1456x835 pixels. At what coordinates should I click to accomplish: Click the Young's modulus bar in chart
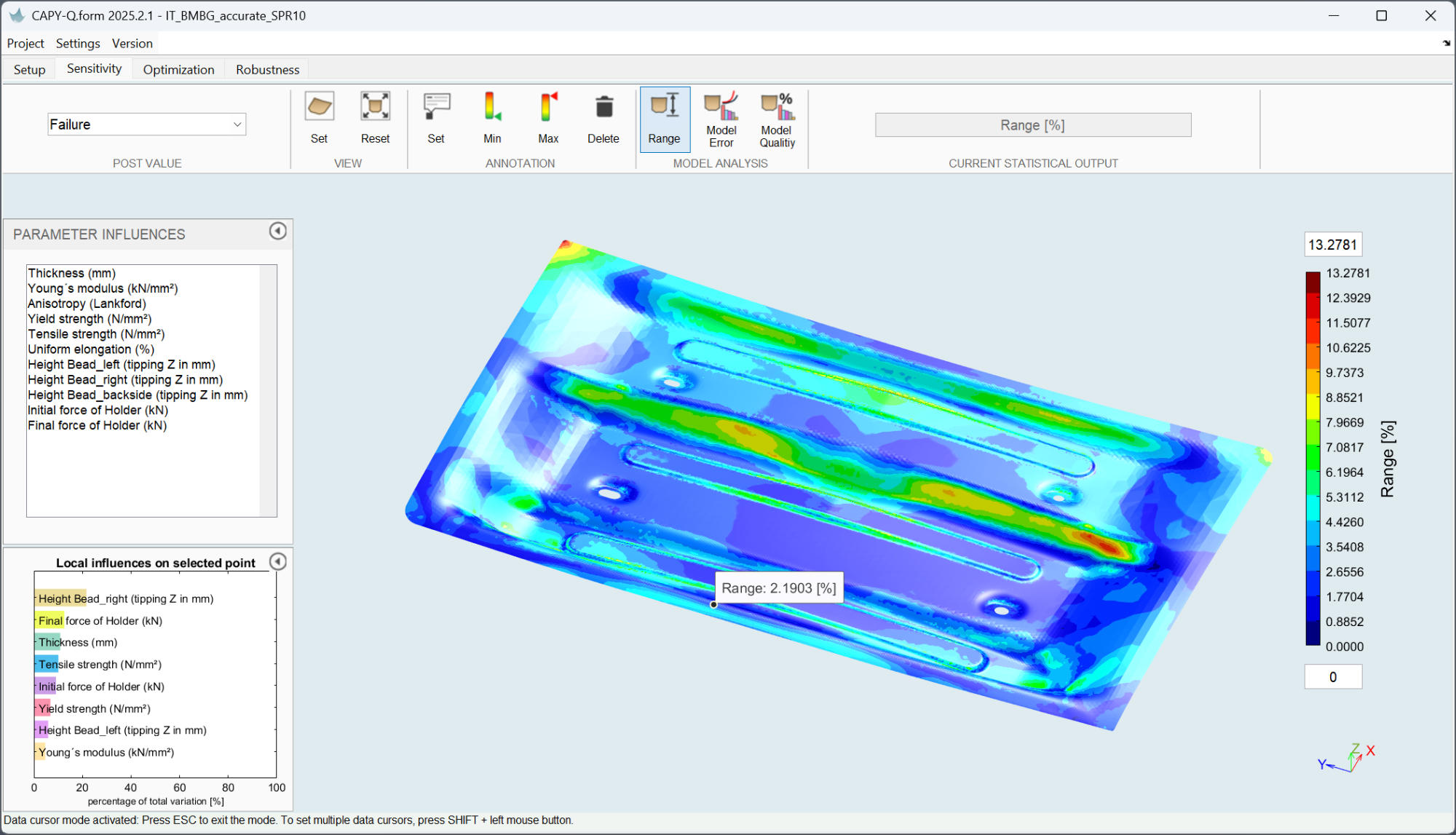40,752
